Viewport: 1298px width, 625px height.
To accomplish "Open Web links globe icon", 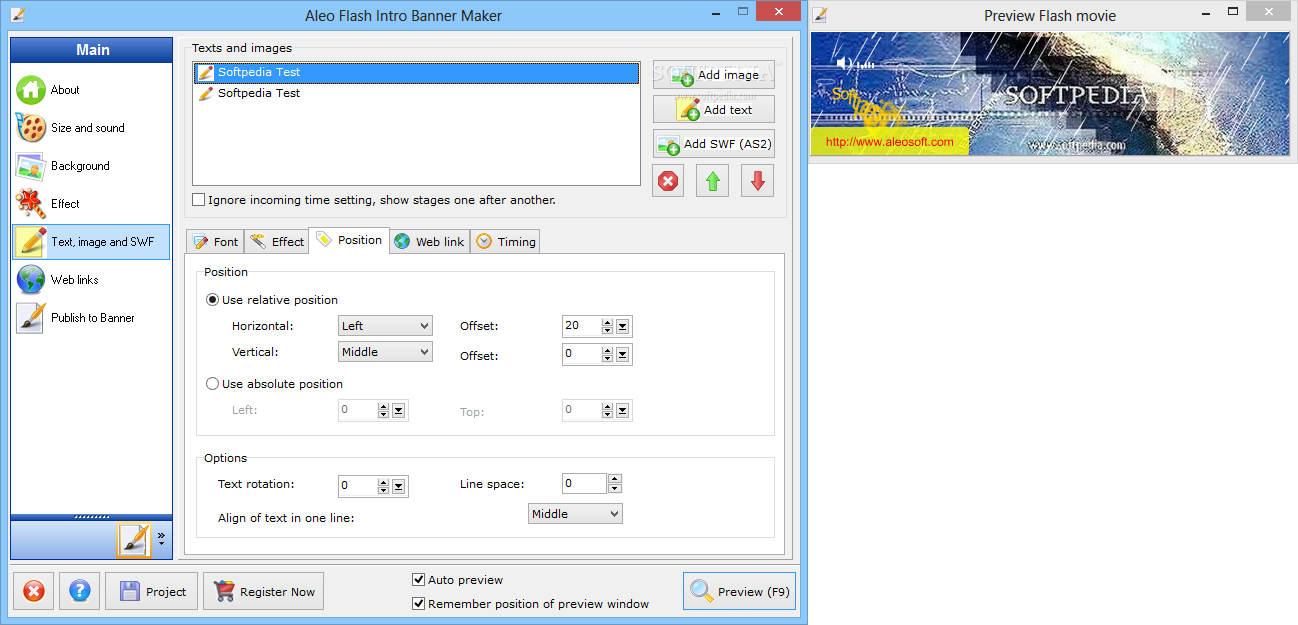I will [32, 280].
